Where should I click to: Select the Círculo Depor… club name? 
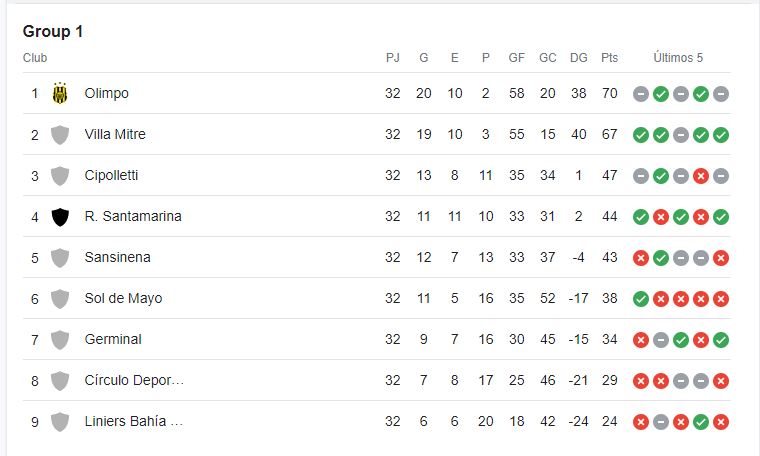134,380
